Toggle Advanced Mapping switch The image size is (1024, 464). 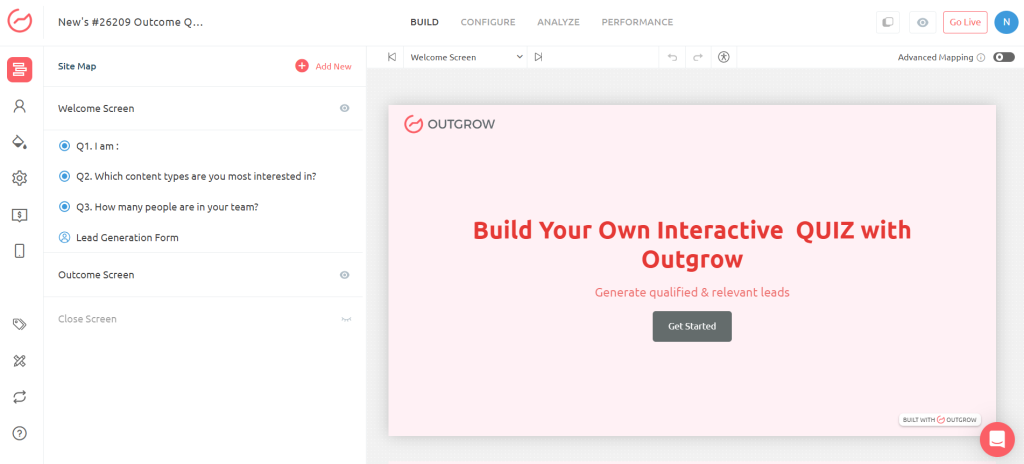pyautogui.click(x=1003, y=57)
